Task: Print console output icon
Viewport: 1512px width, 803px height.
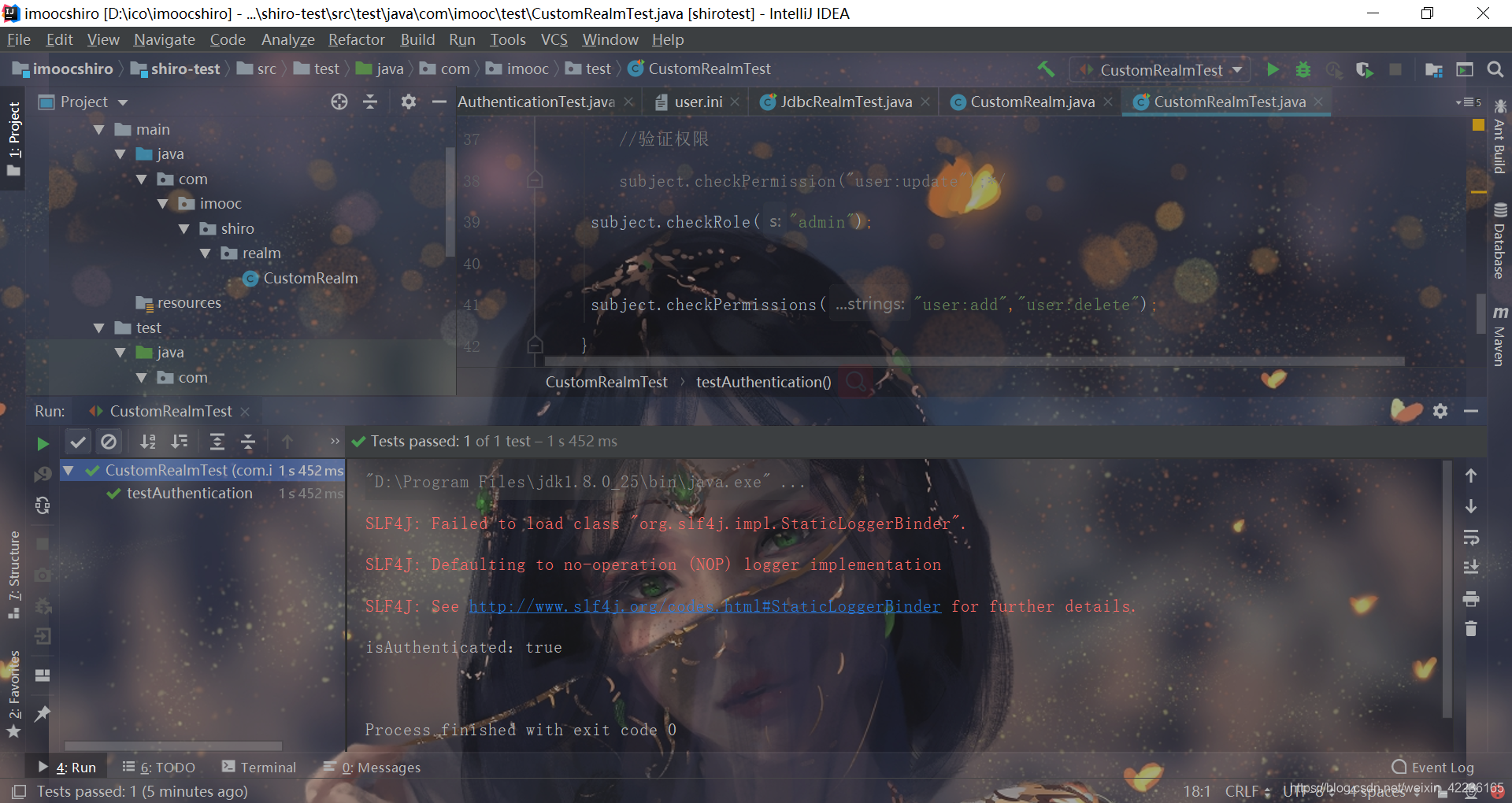Action: tap(1471, 598)
